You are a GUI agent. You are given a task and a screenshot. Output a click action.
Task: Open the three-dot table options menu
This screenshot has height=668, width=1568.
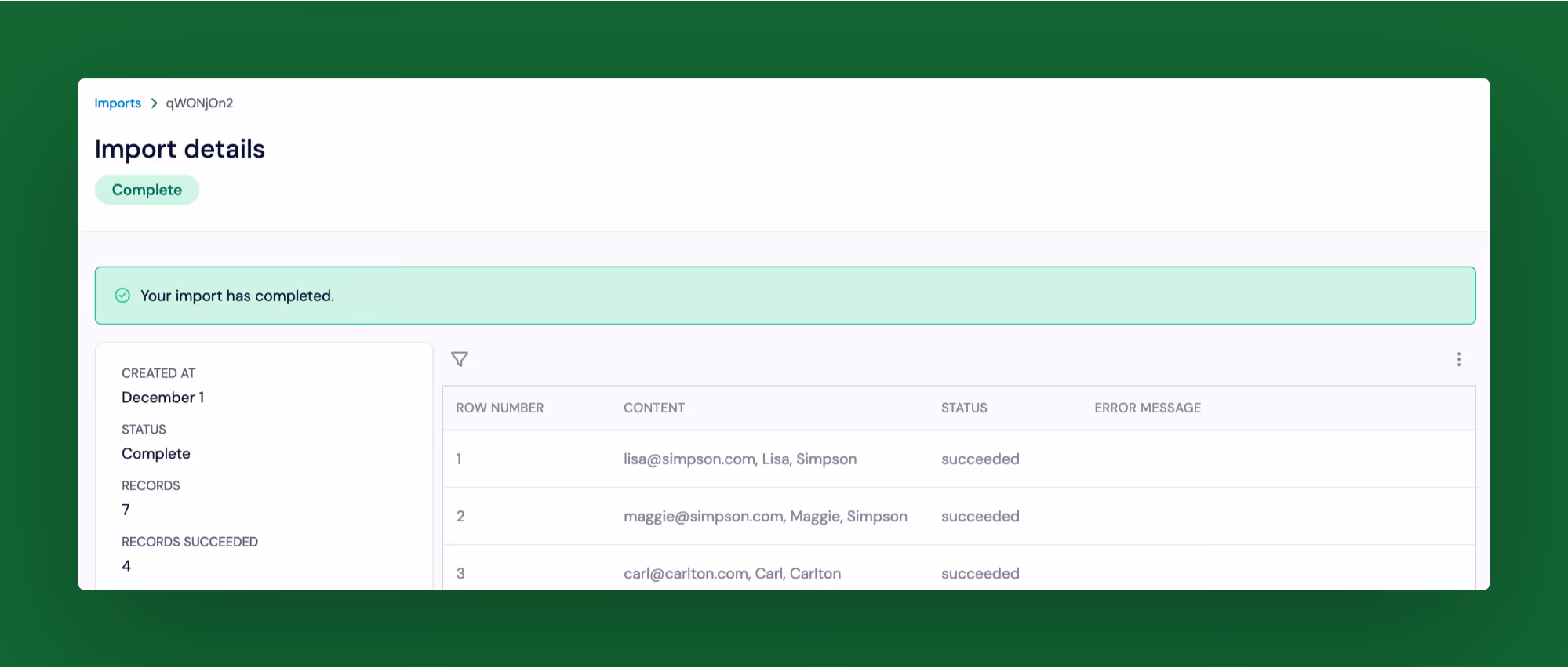tap(1459, 359)
